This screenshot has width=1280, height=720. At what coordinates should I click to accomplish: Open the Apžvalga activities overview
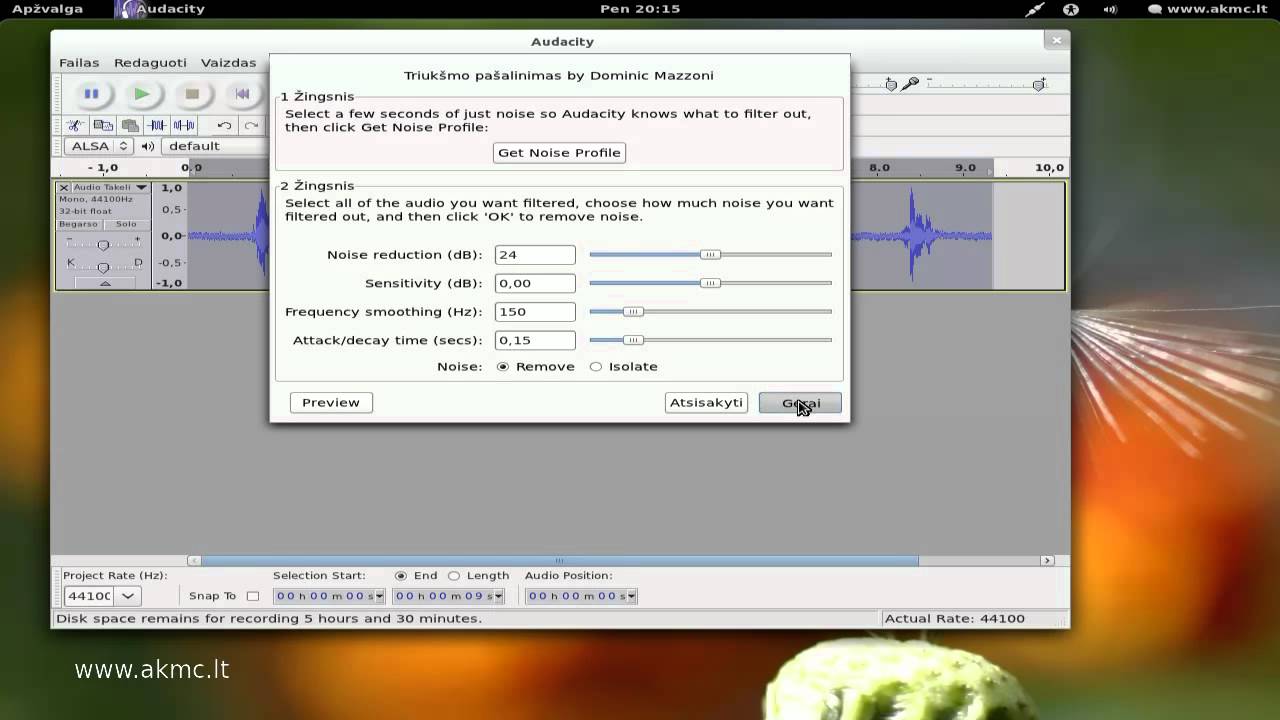click(x=47, y=9)
